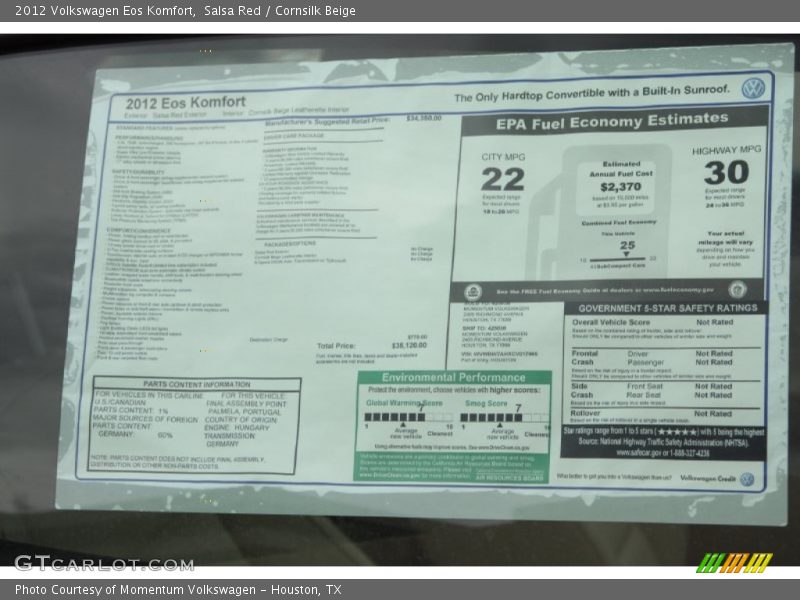The width and height of the screenshot is (800, 600).
Task: Open the fueleconomy.gov link in EPA bar
Action: tap(678, 290)
